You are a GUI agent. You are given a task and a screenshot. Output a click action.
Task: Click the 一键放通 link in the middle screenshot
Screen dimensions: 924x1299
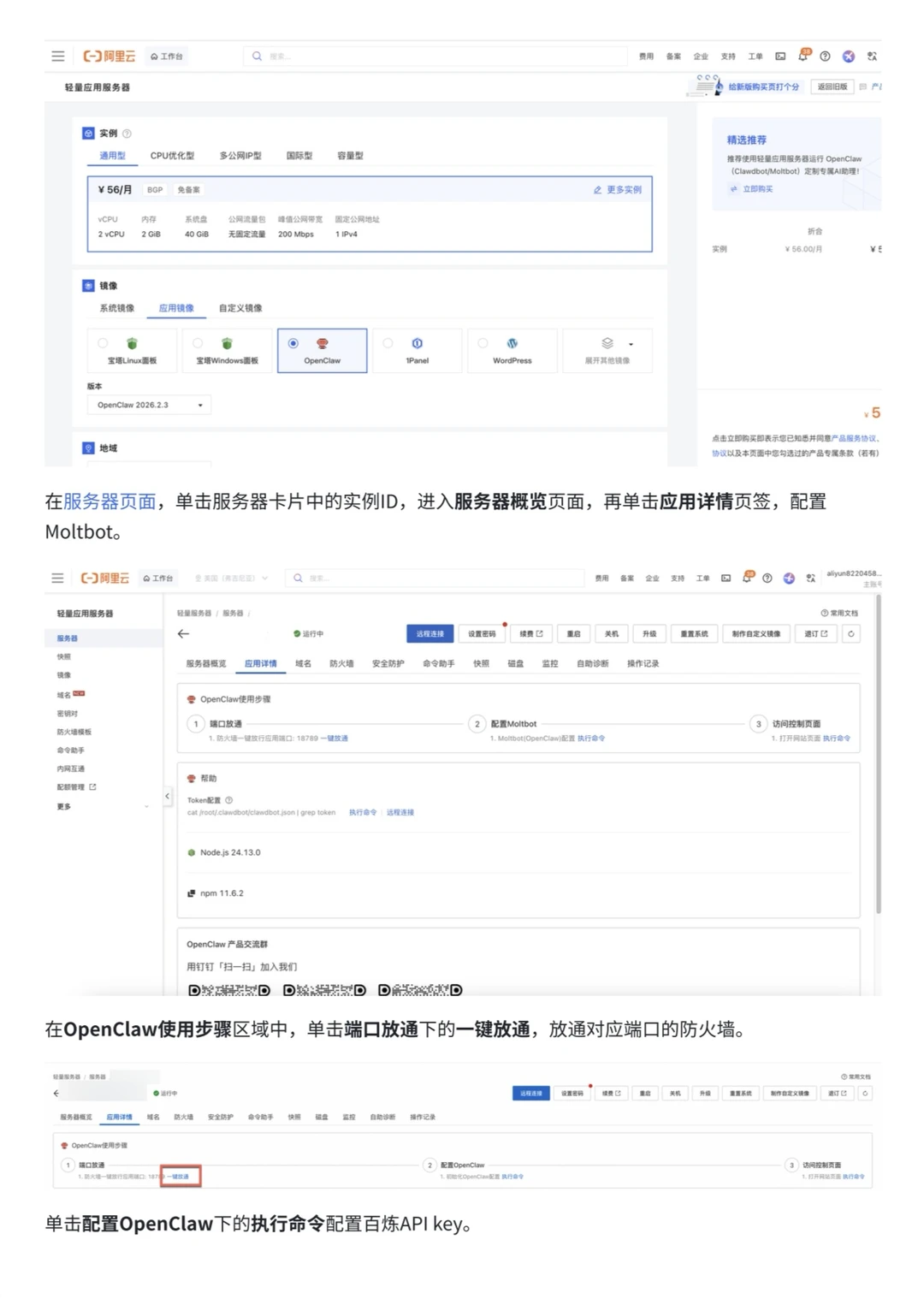click(335, 738)
